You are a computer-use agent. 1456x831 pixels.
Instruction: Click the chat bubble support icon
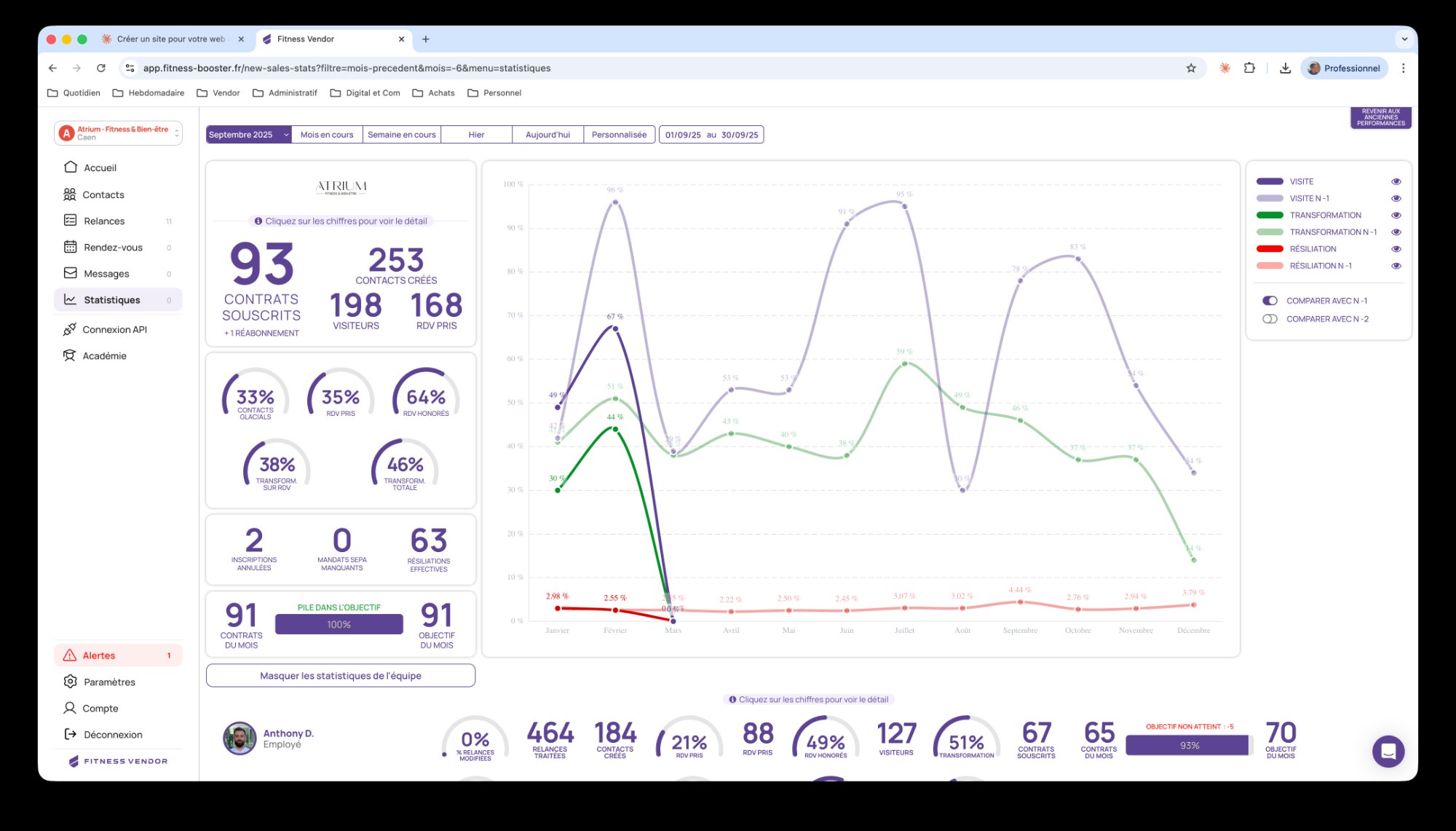click(x=1389, y=751)
